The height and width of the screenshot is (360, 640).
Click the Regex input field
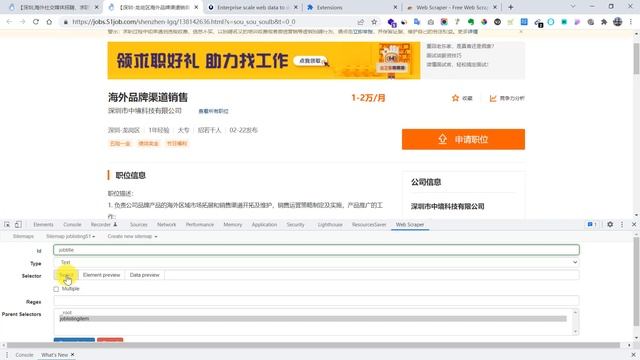(x=316, y=301)
